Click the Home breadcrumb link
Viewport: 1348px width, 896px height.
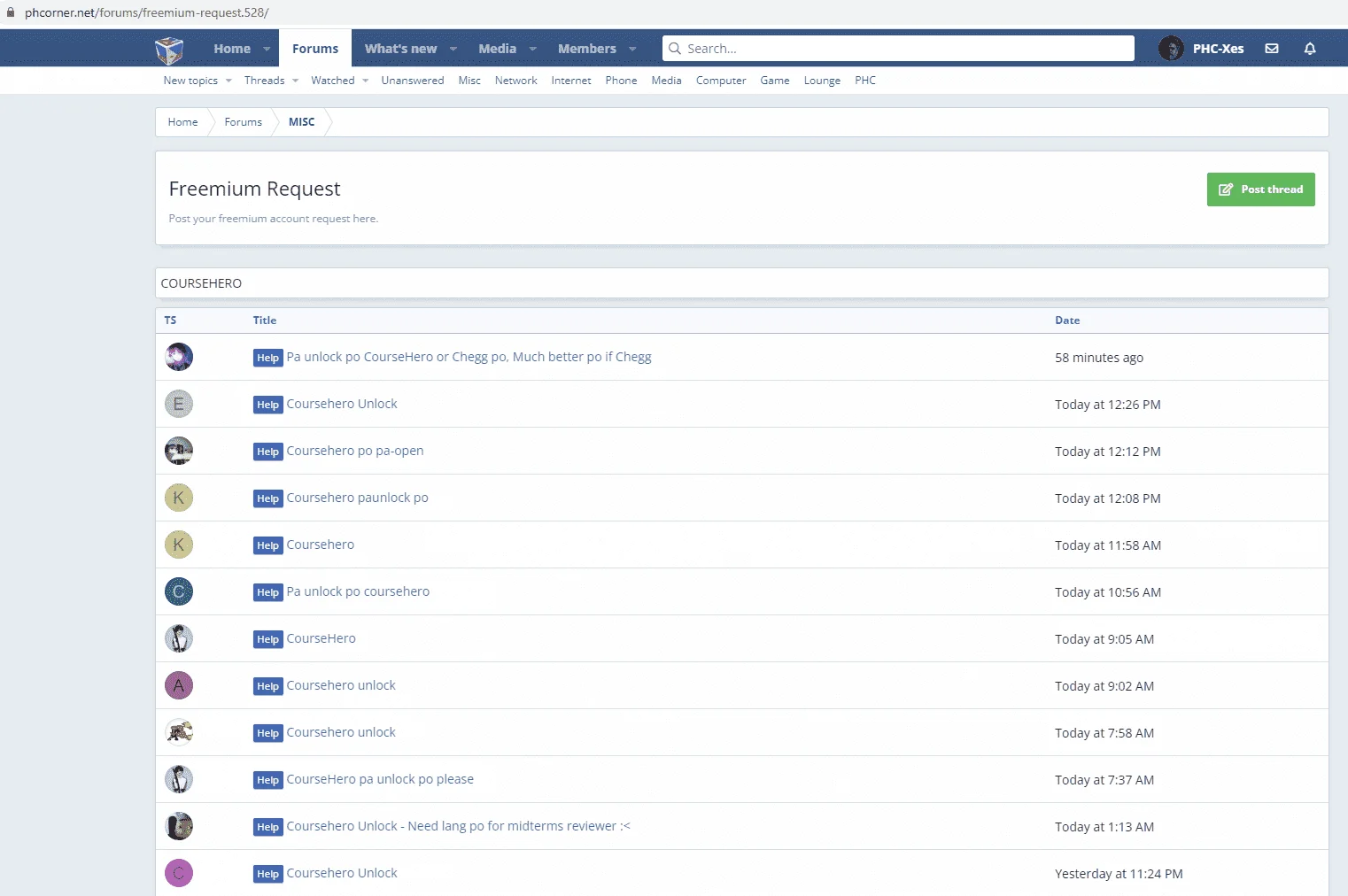[x=183, y=122]
